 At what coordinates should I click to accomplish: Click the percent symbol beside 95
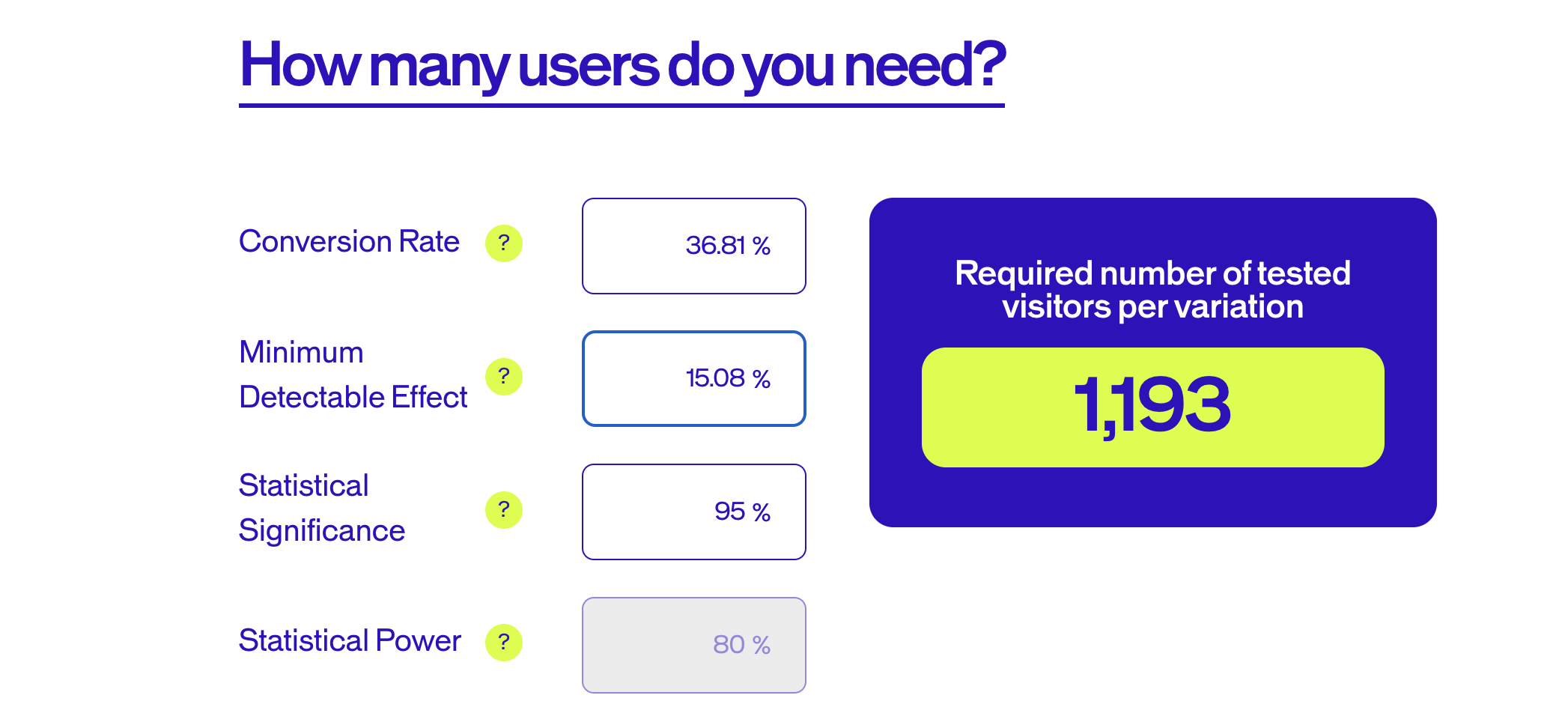click(762, 512)
